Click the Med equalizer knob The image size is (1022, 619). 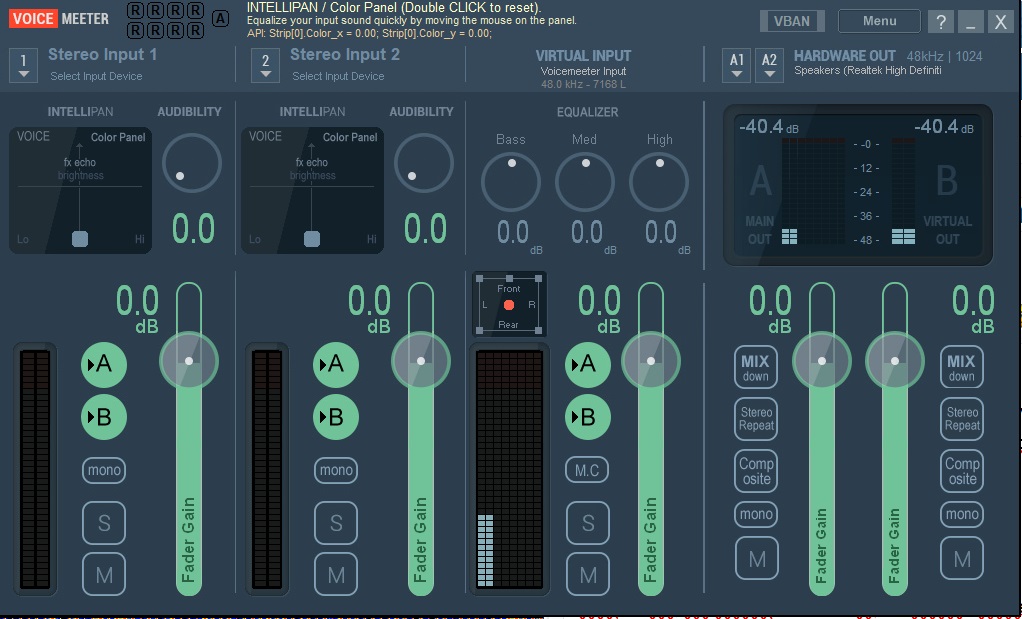point(585,182)
